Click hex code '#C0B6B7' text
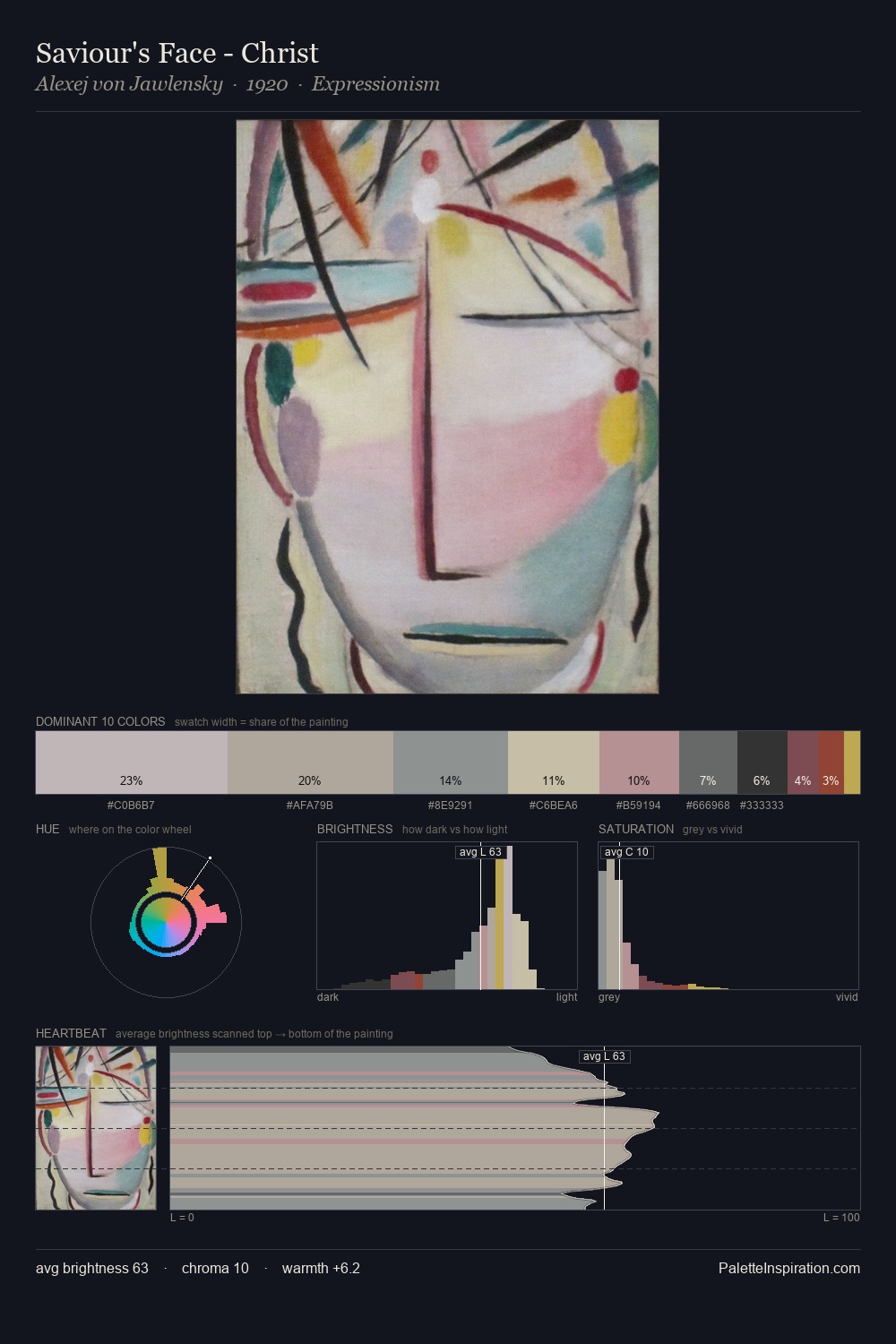Image resolution: width=896 pixels, height=1344 pixels. (x=131, y=805)
